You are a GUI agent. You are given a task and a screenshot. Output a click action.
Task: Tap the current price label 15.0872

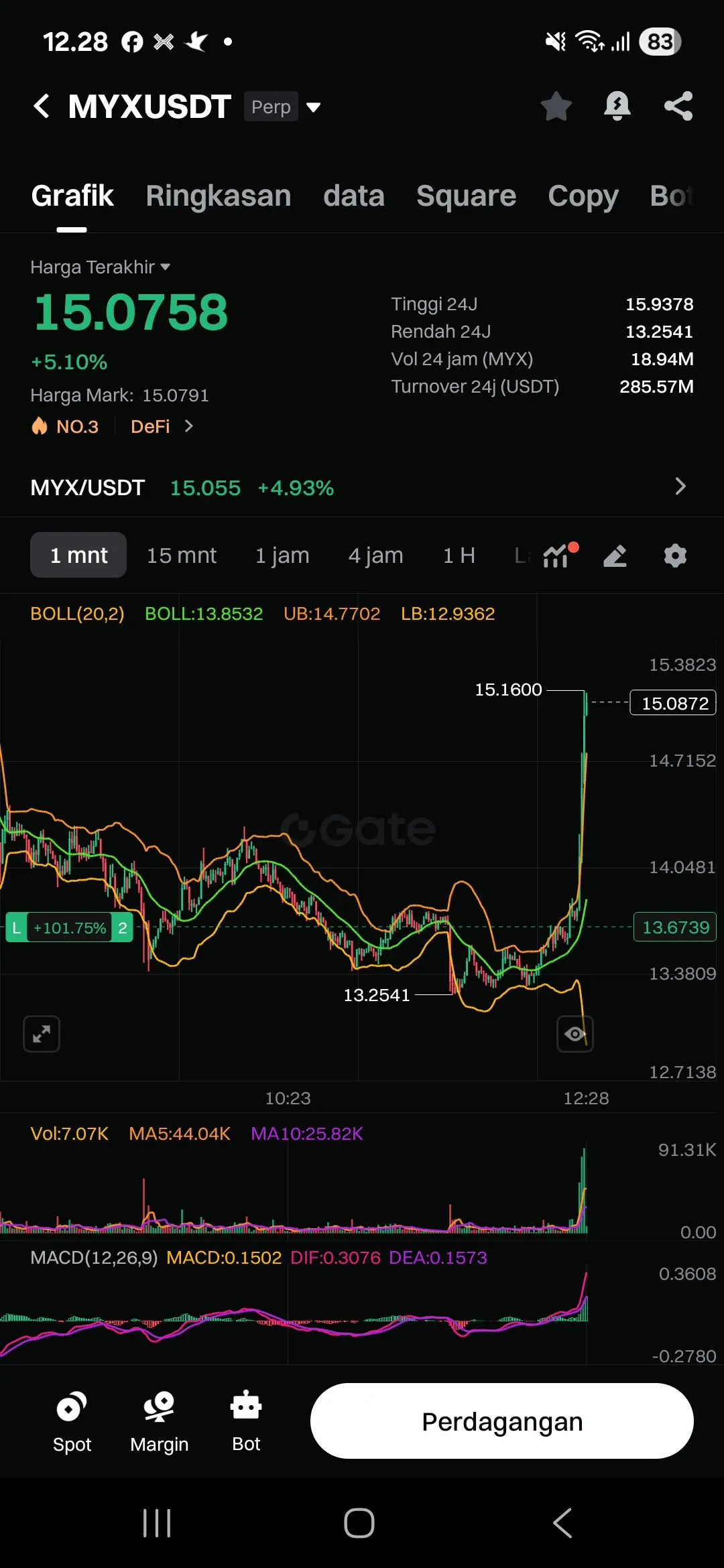click(x=673, y=703)
